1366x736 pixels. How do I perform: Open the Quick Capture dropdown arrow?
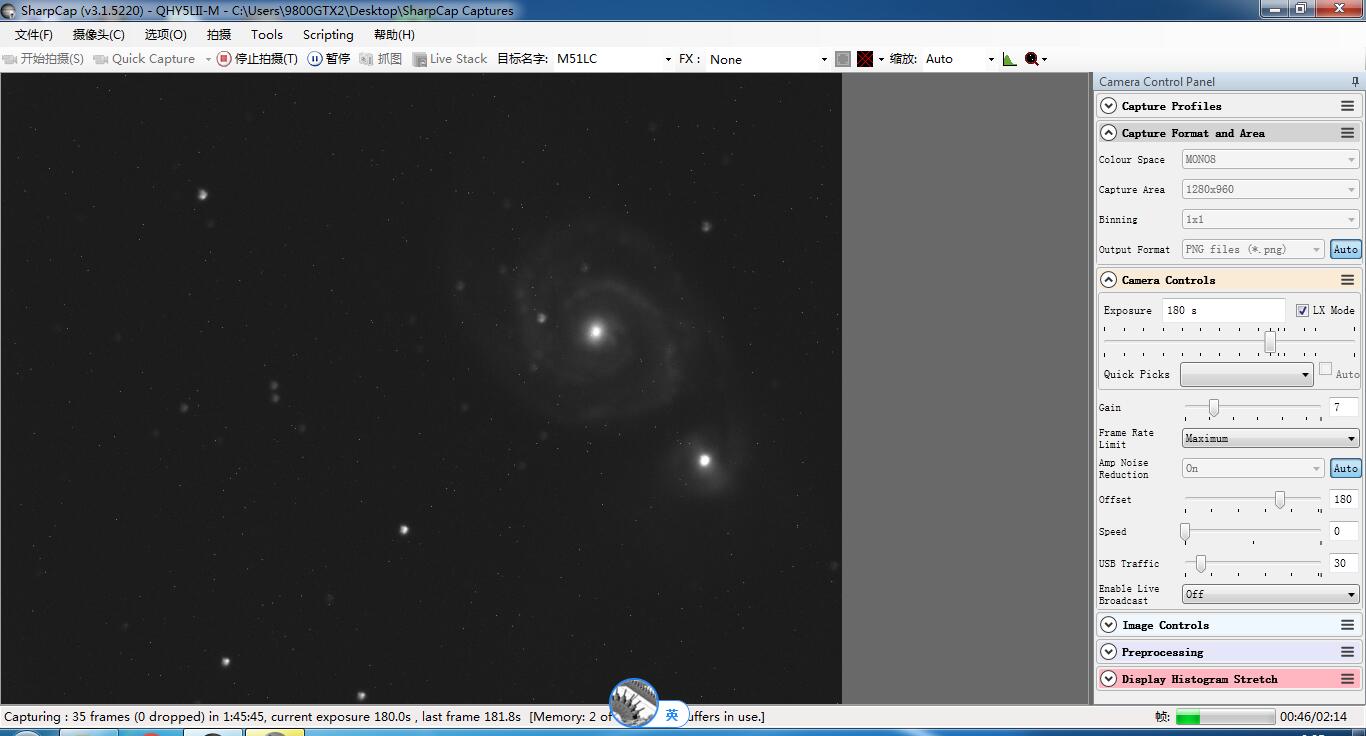pos(208,59)
